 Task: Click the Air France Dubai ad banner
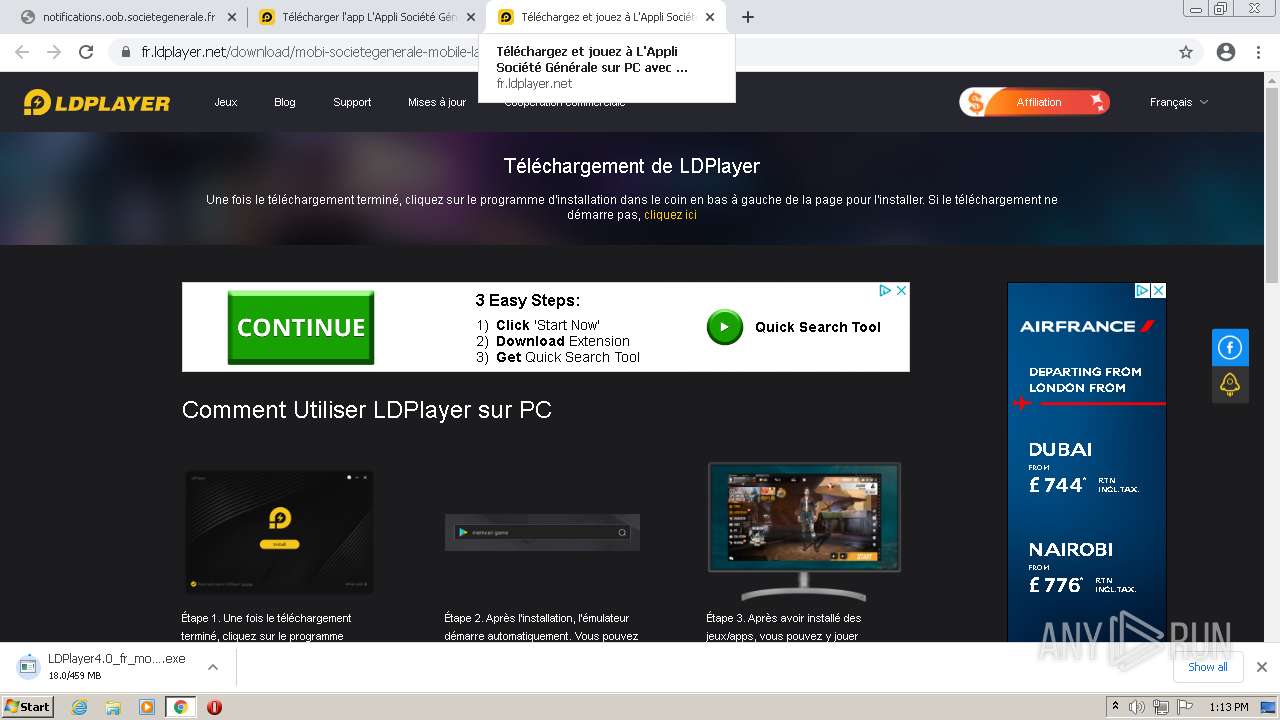click(1087, 462)
